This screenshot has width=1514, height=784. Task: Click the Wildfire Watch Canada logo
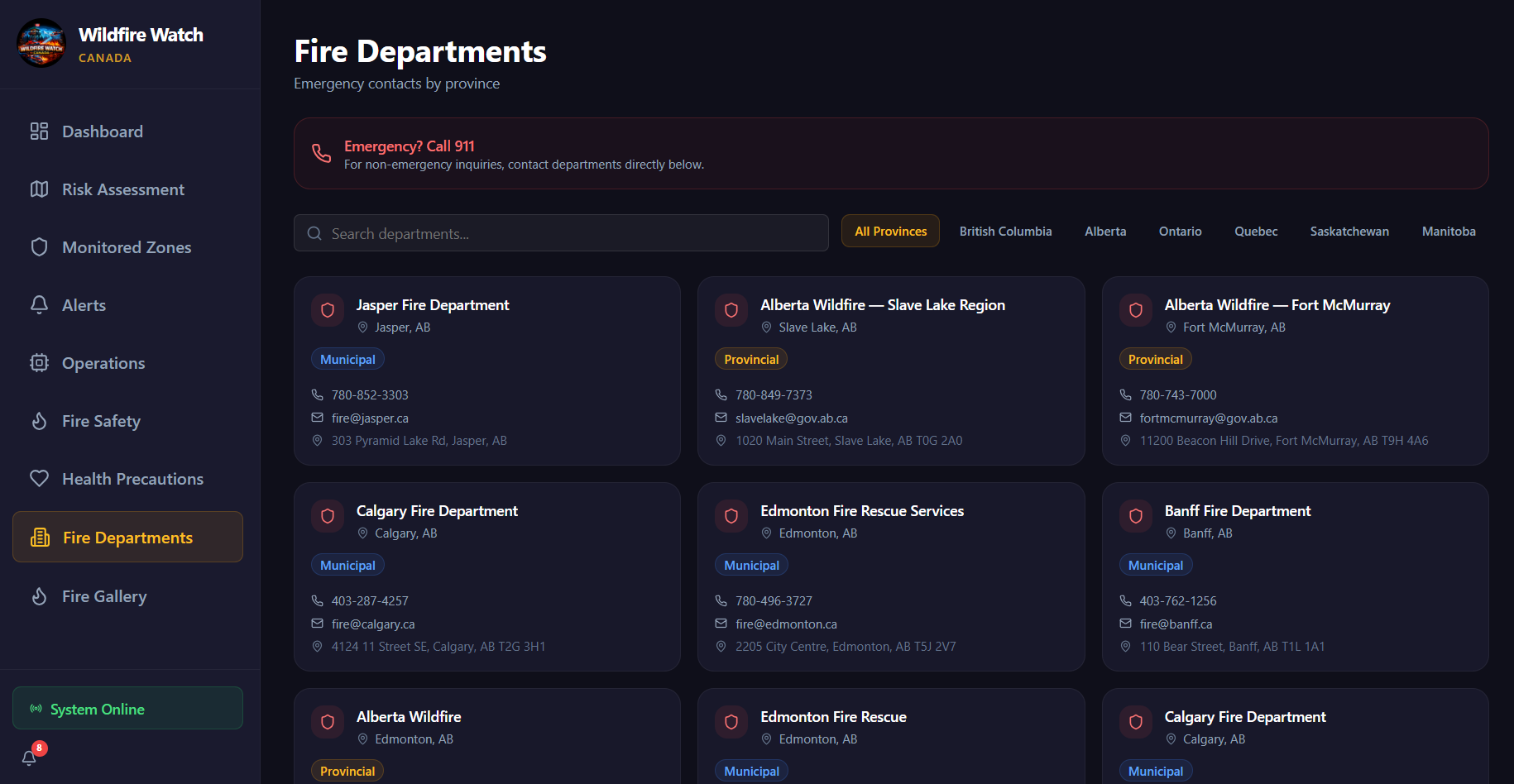coord(41,44)
